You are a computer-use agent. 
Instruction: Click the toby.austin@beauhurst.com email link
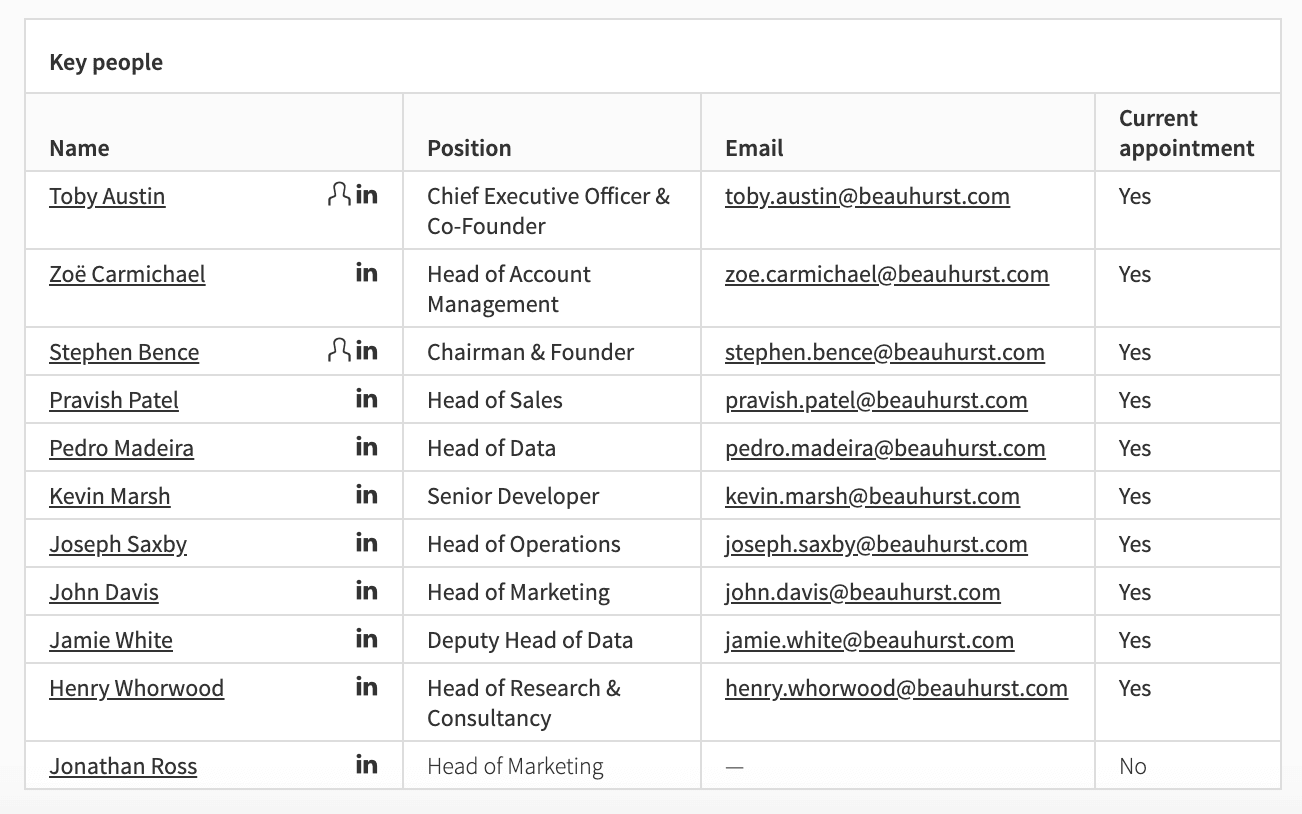click(867, 196)
